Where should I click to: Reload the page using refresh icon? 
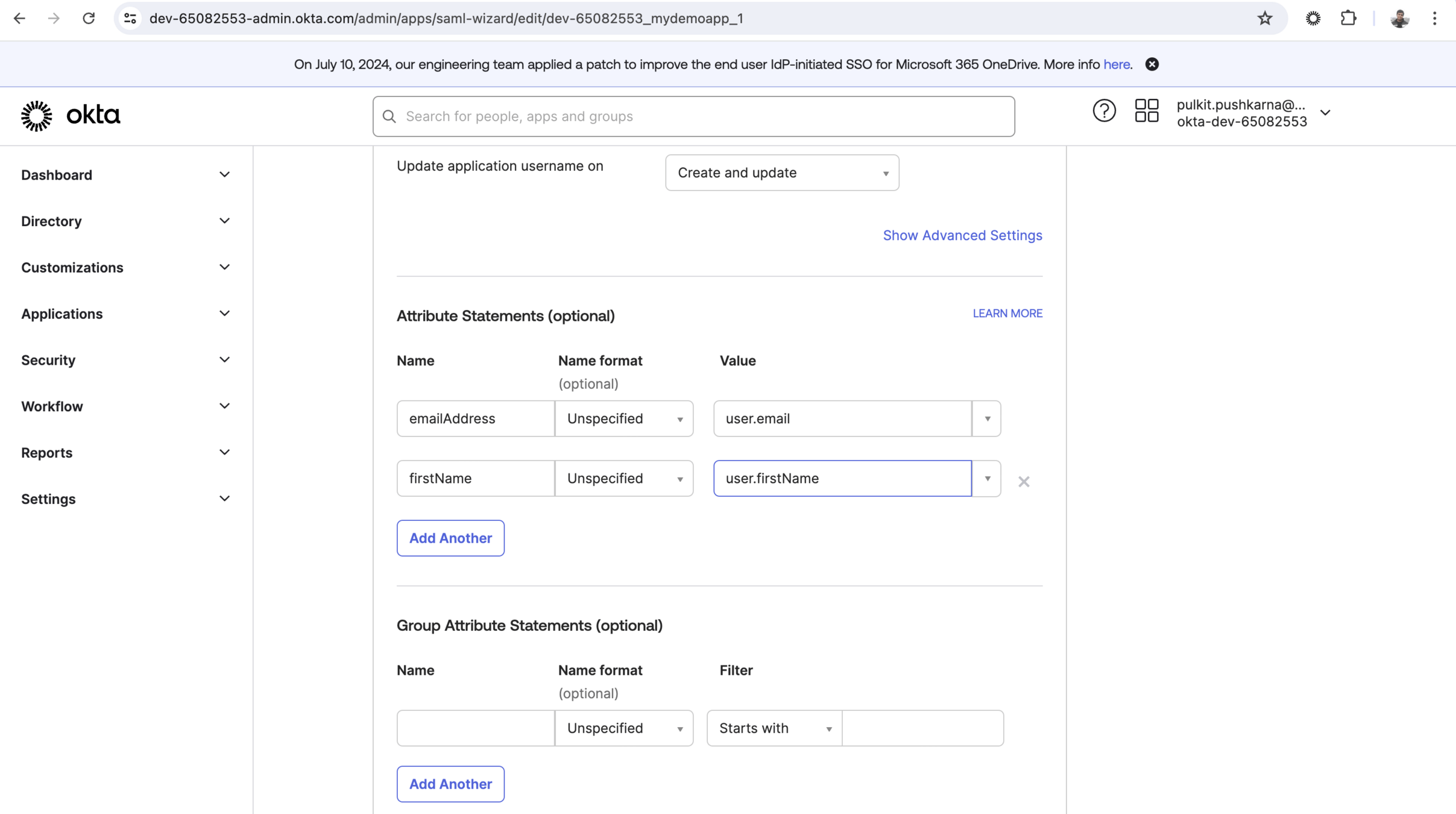coord(89,19)
